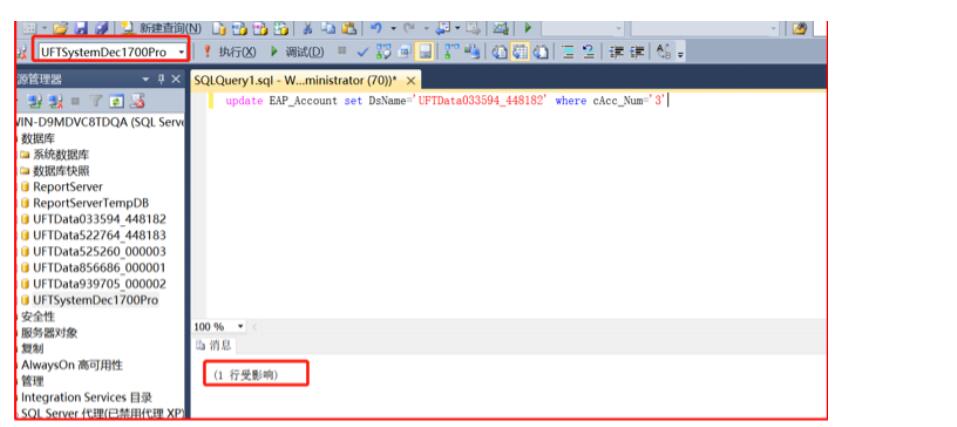Open toolbar overflow options arrow
Screen dimensions: 957x427
click(681, 54)
